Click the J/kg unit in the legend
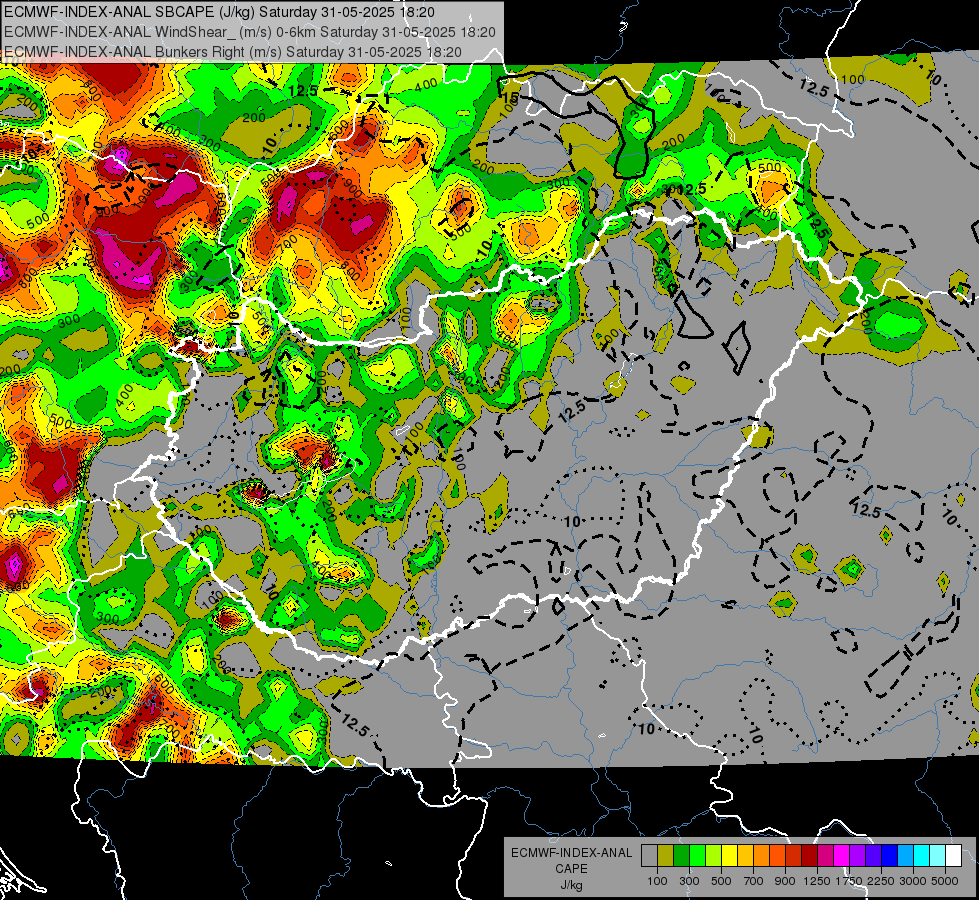 coord(571,885)
